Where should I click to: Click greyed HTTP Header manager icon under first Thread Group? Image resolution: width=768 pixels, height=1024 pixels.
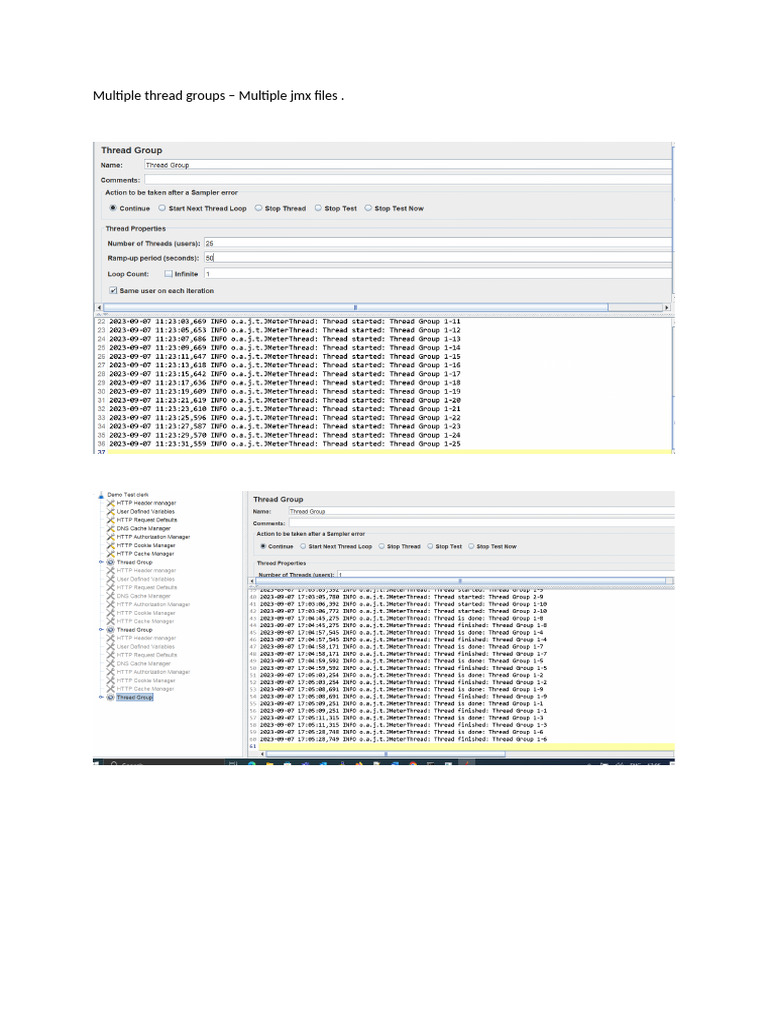(110, 571)
